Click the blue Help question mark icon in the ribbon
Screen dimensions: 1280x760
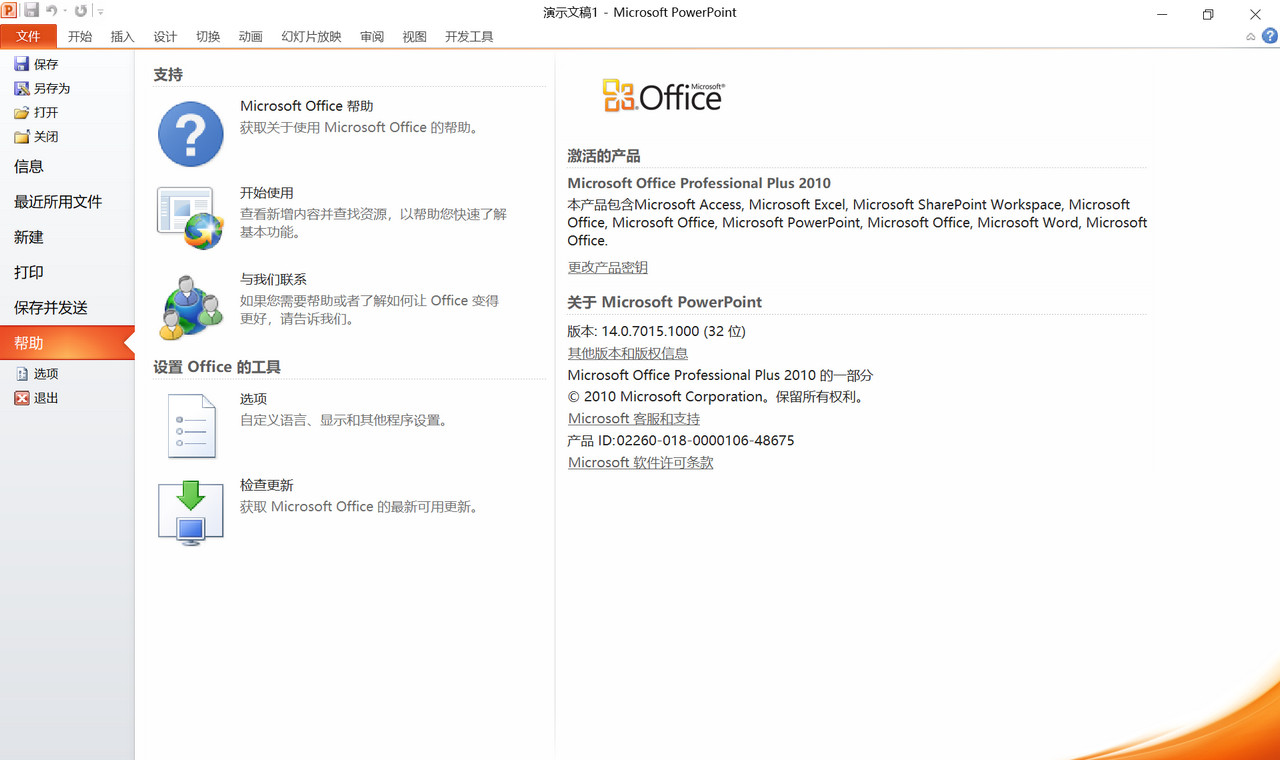coord(1270,36)
